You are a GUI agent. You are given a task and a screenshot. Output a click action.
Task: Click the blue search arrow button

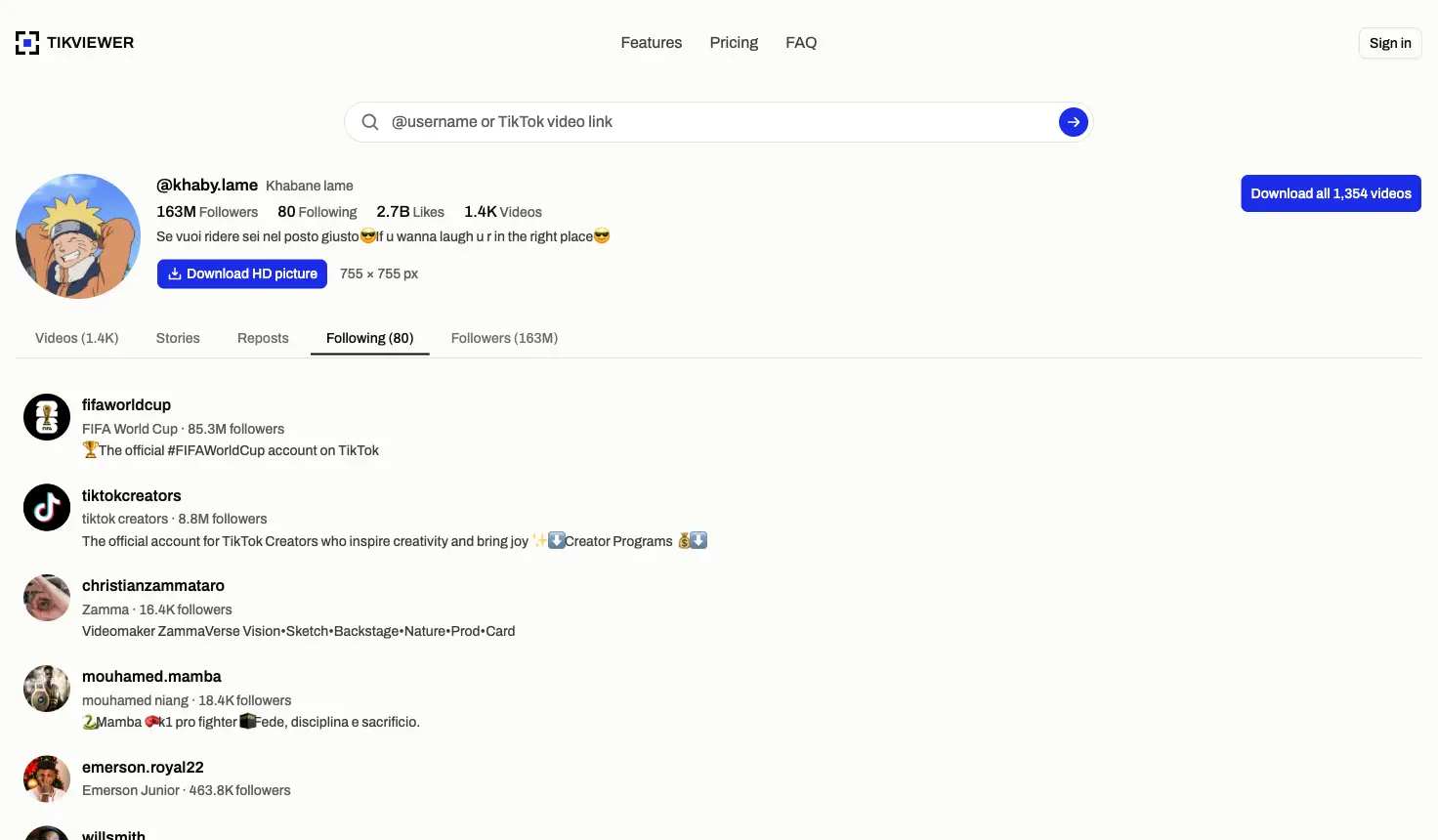(x=1073, y=122)
